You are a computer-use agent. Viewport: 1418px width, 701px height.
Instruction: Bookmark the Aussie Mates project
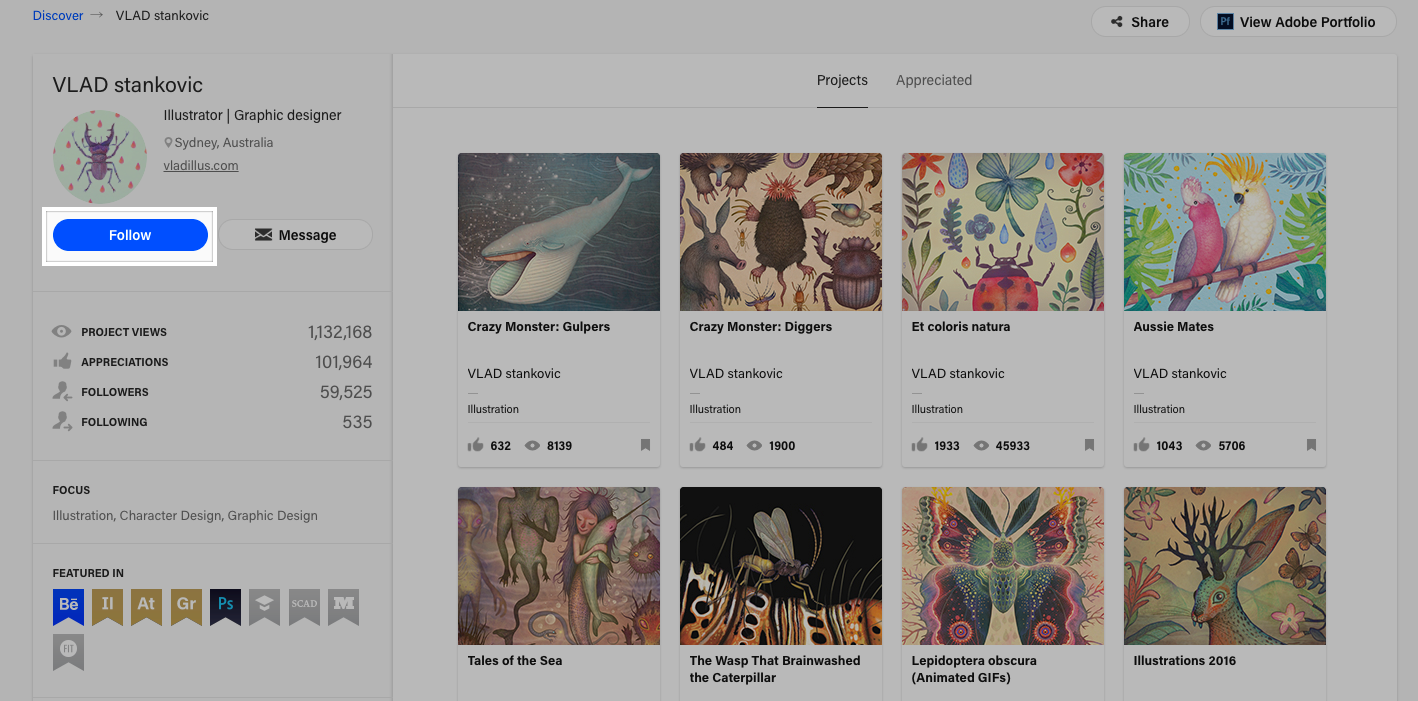tap(1311, 445)
